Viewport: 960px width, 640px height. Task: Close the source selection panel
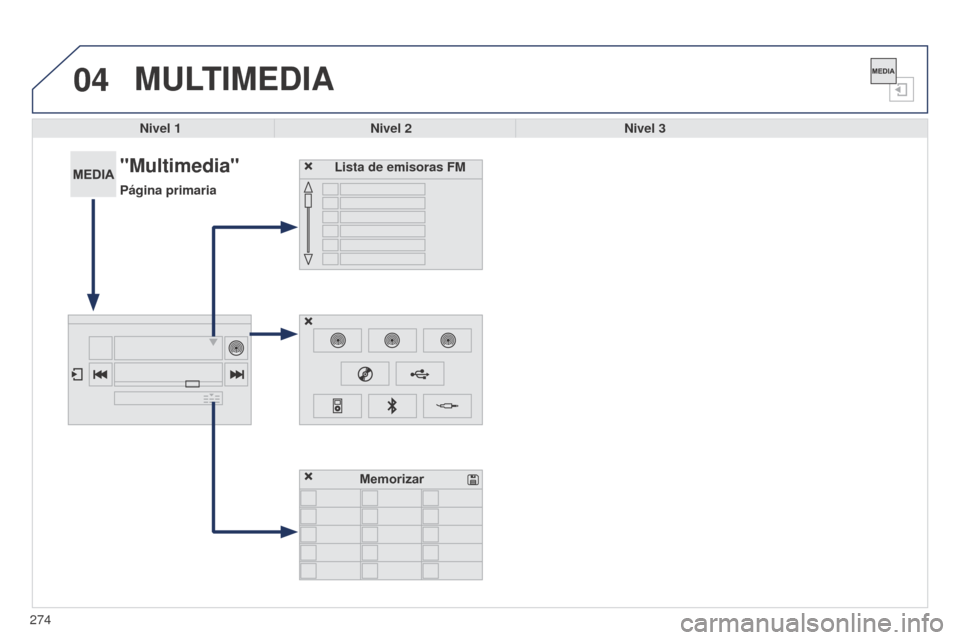point(309,321)
